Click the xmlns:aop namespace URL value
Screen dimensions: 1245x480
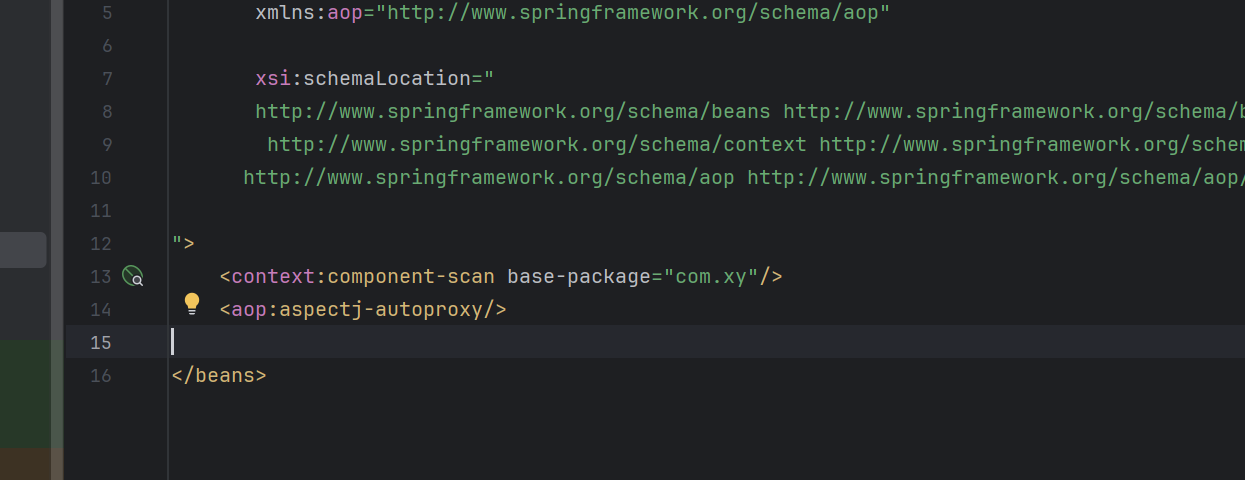tap(632, 14)
